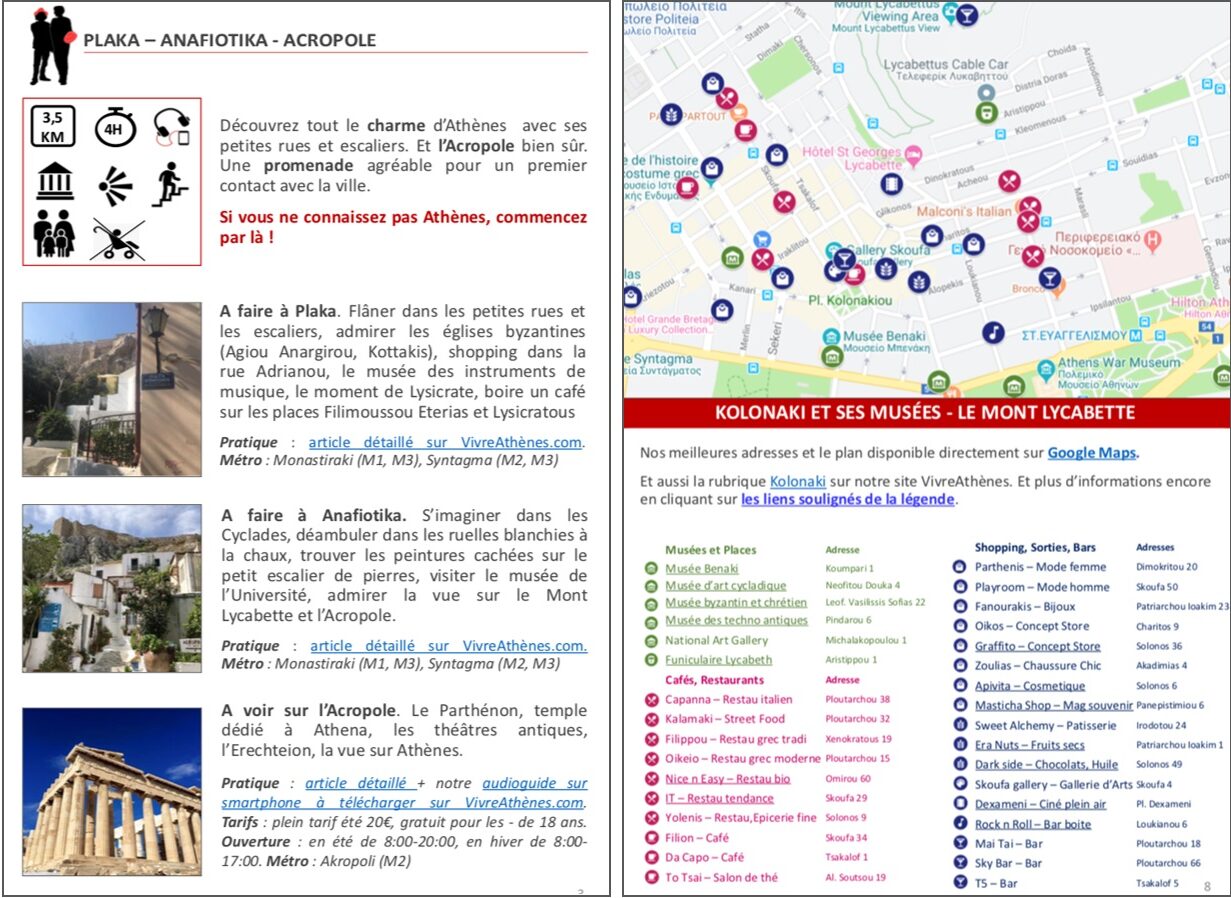Open the Musée Benaki legend link
1231x898 pixels.
[701, 568]
